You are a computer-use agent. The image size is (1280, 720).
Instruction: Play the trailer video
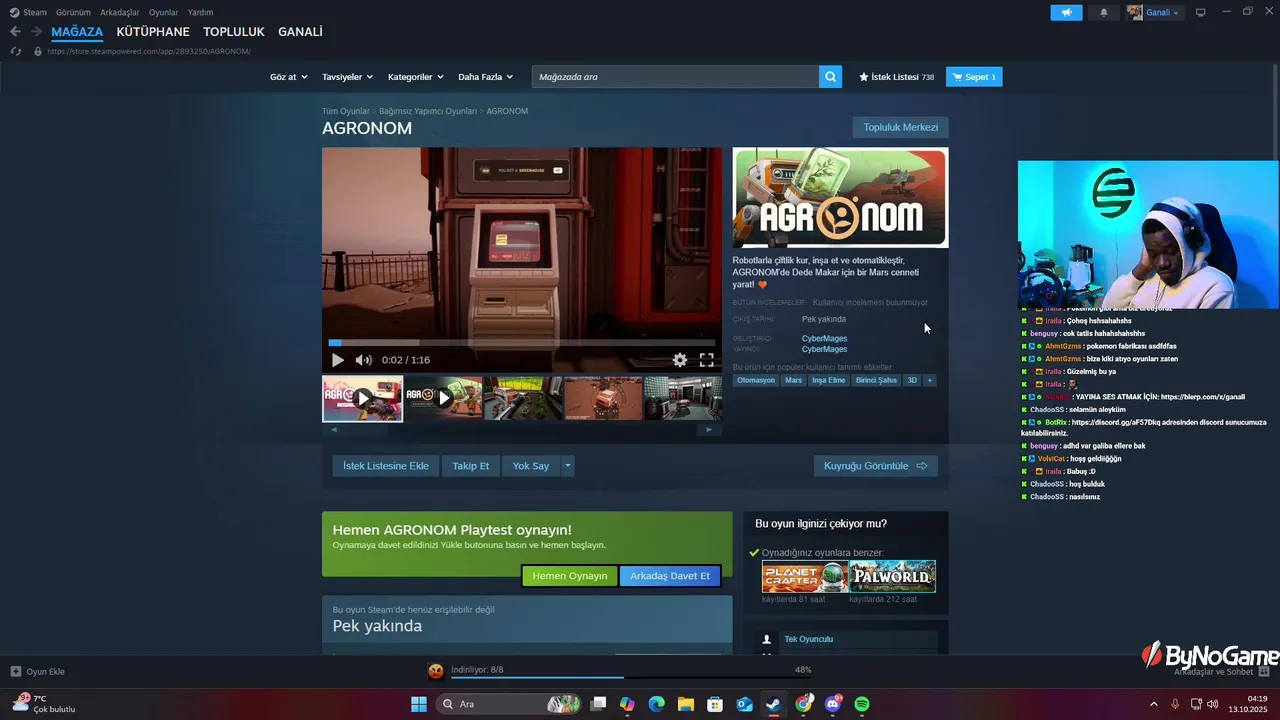pyautogui.click(x=337, y=360)
